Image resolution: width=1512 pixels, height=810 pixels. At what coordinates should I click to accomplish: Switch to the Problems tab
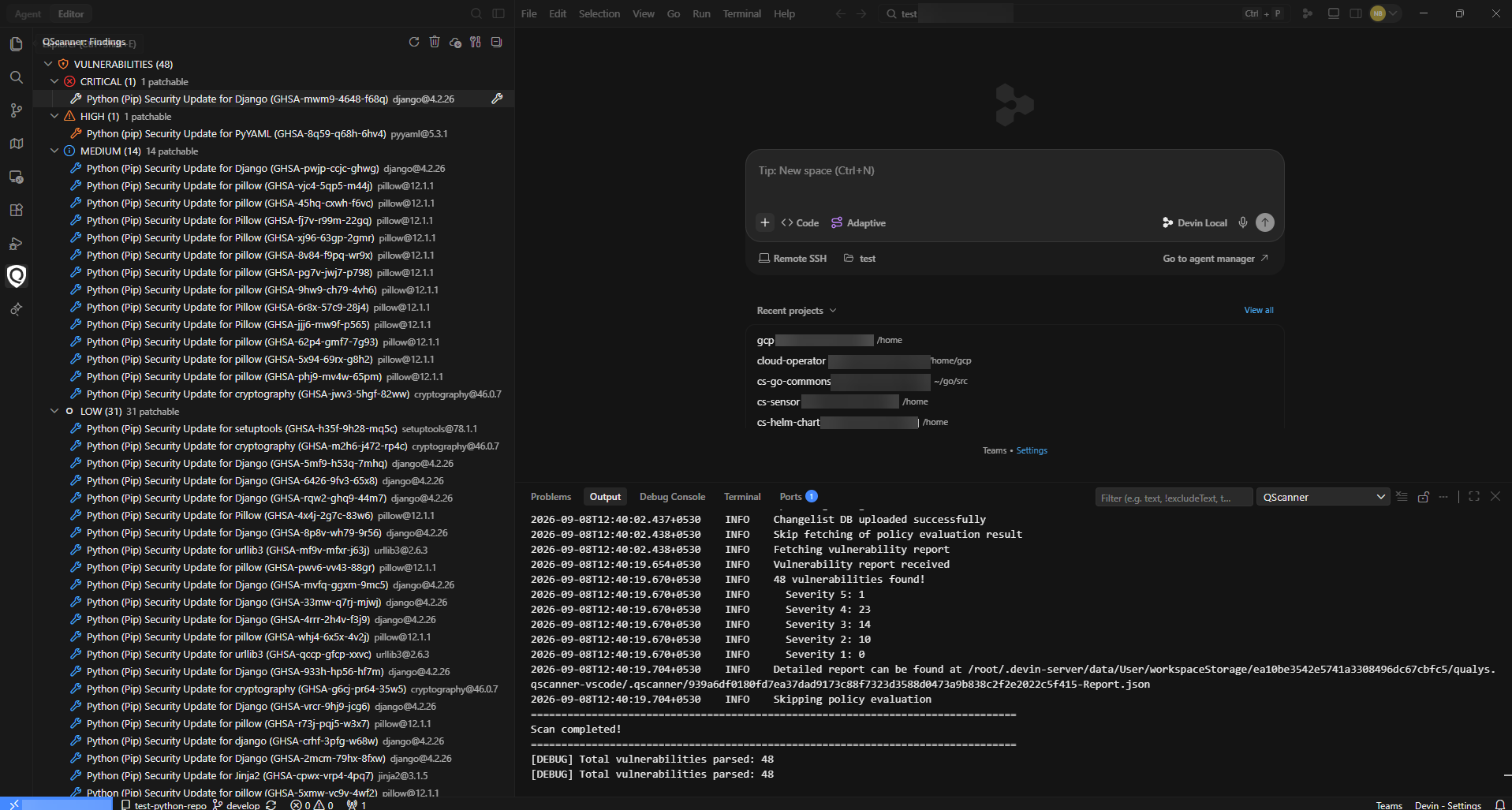pos(551,497)
